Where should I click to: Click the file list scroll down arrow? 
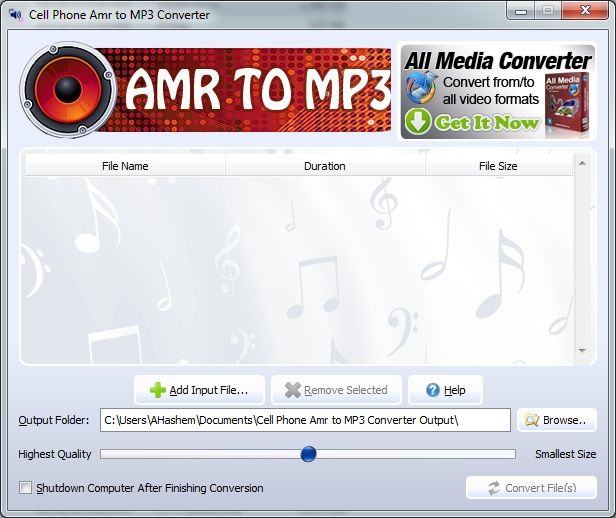[x=583, y=350]
